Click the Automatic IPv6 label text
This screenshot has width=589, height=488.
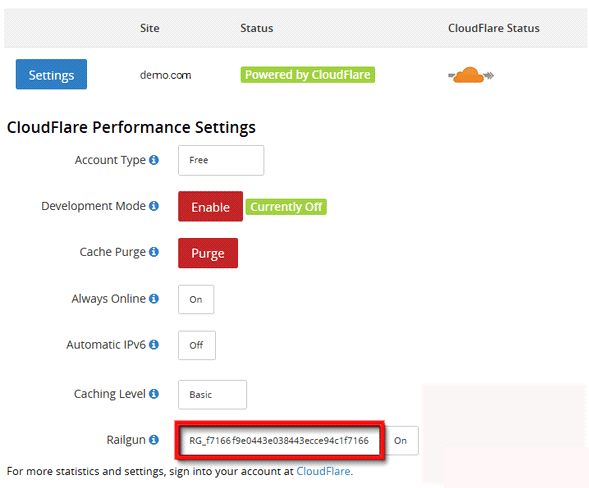click(106, 344)
